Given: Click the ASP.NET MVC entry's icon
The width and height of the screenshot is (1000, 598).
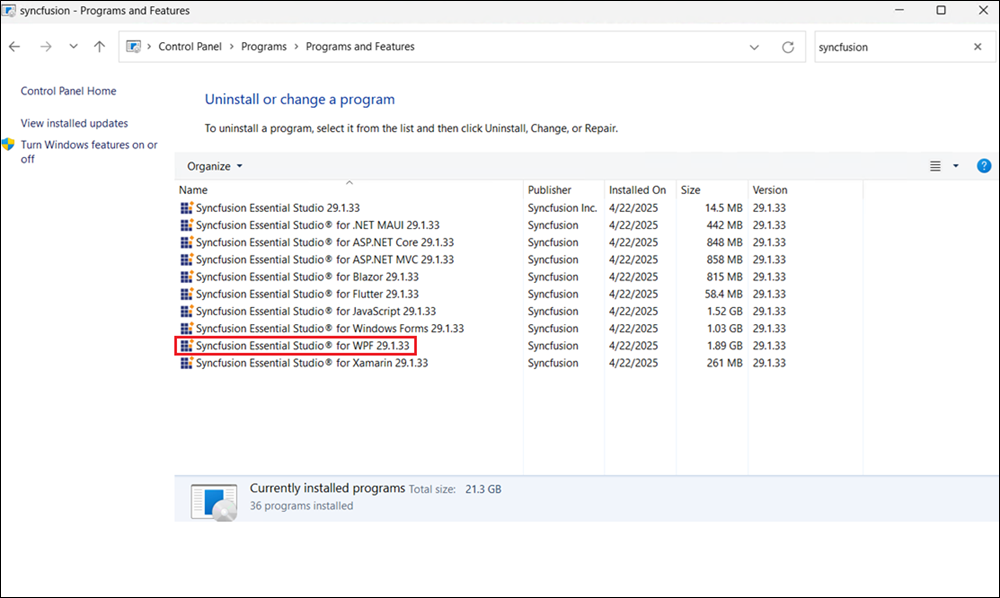Looking at the screenshot, I should 186,259.
